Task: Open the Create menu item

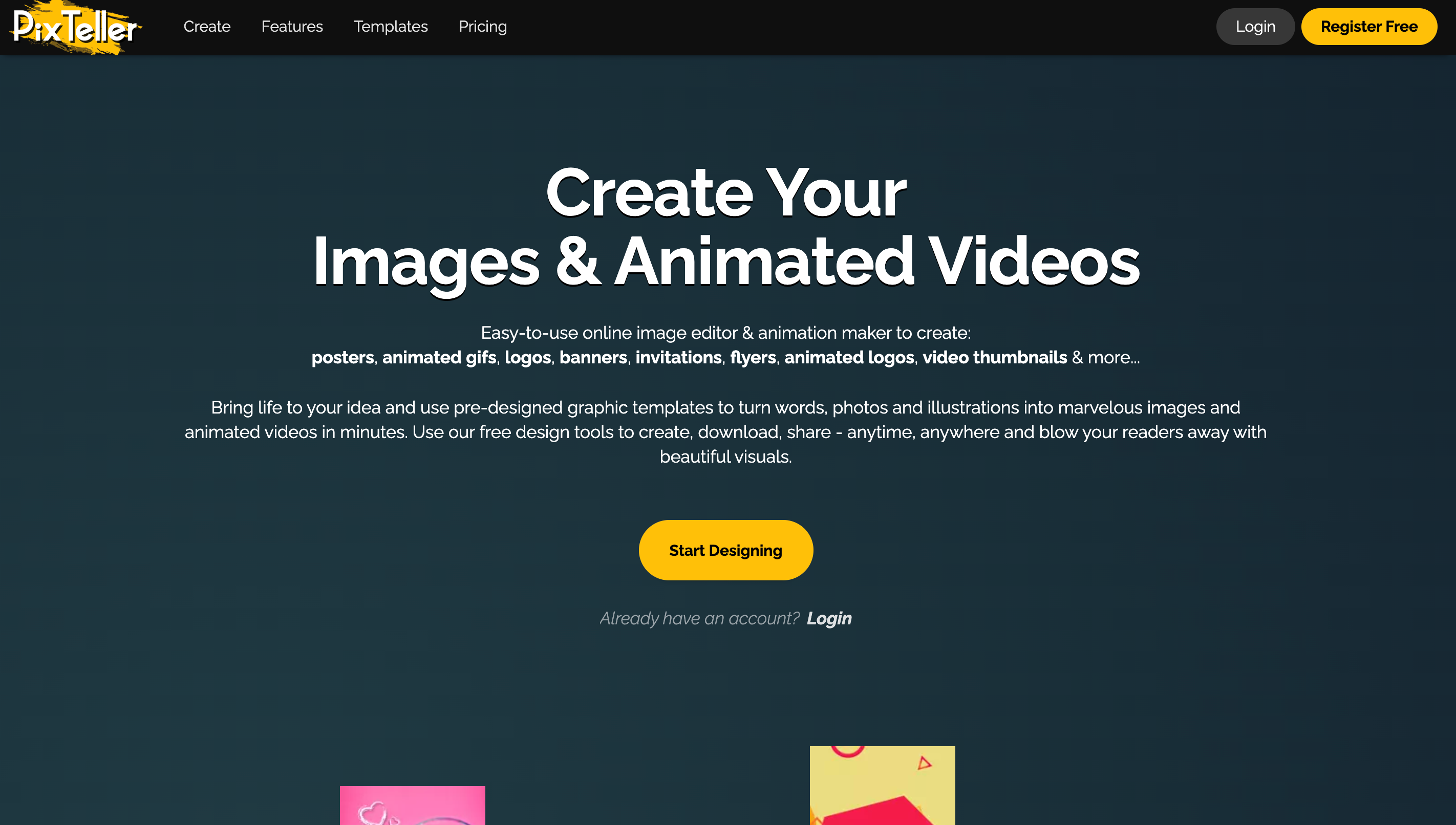Action: pyautogui.click(x=207, y=27)
